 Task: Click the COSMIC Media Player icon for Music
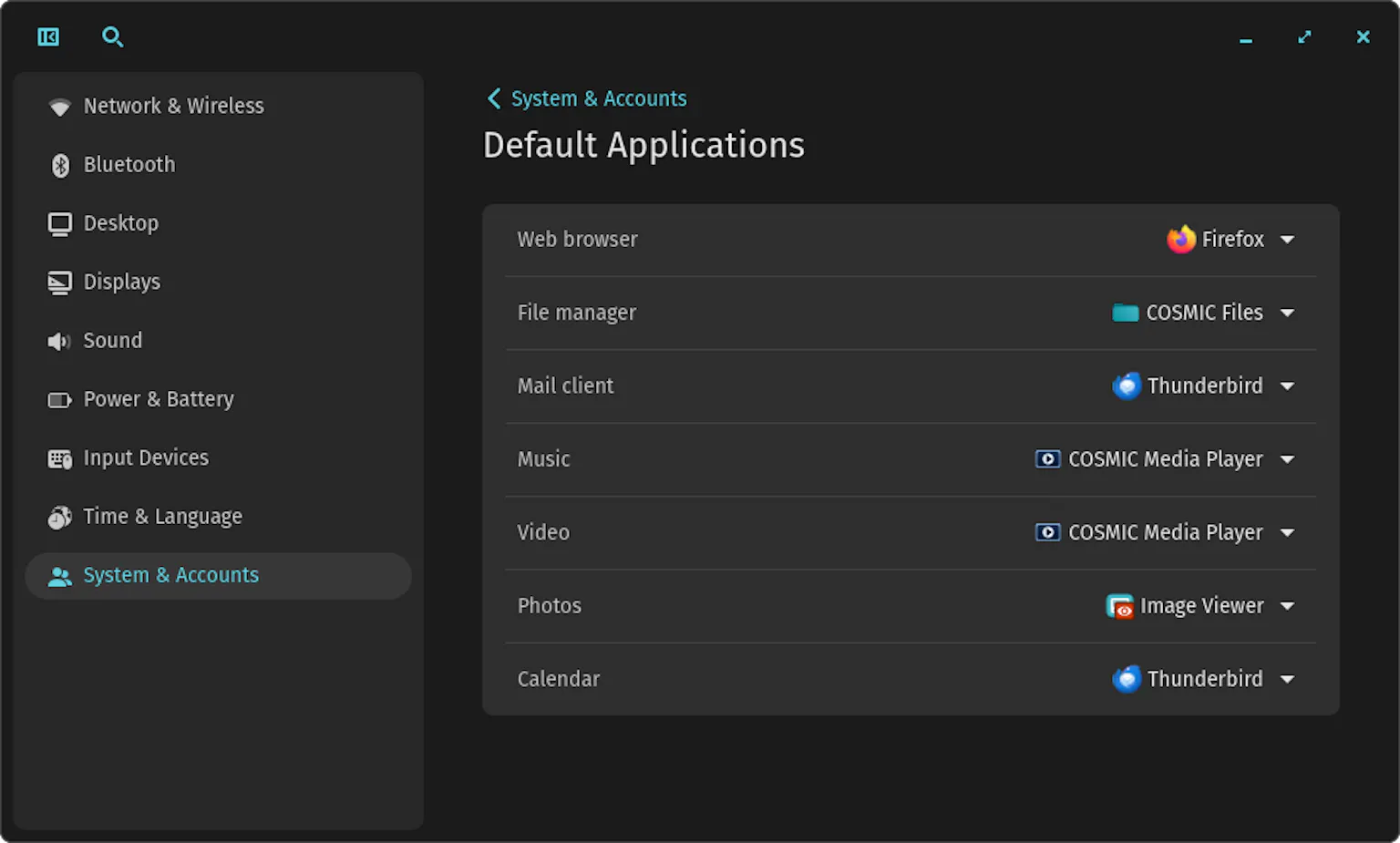[x=1046, y=459]
